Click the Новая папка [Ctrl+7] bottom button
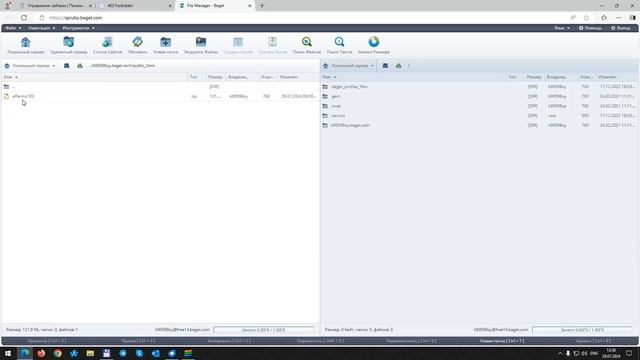The height and width of the screenshot is (360, 640). pyautogui.click(x=502, y=341)
